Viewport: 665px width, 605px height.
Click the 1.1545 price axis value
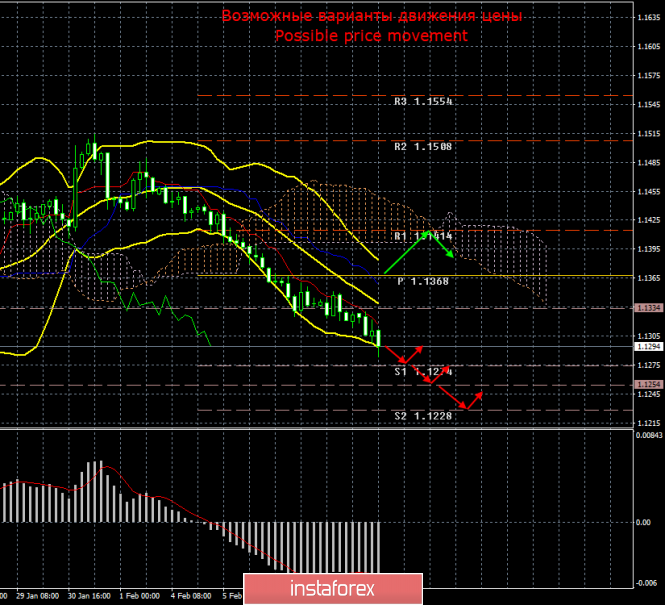[x=649, y=105]
